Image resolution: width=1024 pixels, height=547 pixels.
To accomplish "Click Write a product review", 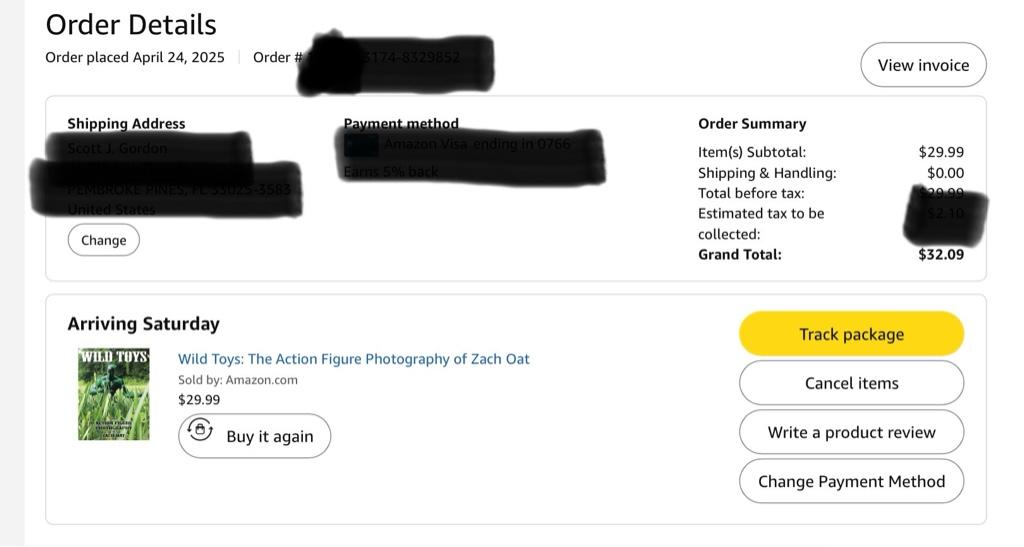I will pyautogui.click(x=851, y=432).
